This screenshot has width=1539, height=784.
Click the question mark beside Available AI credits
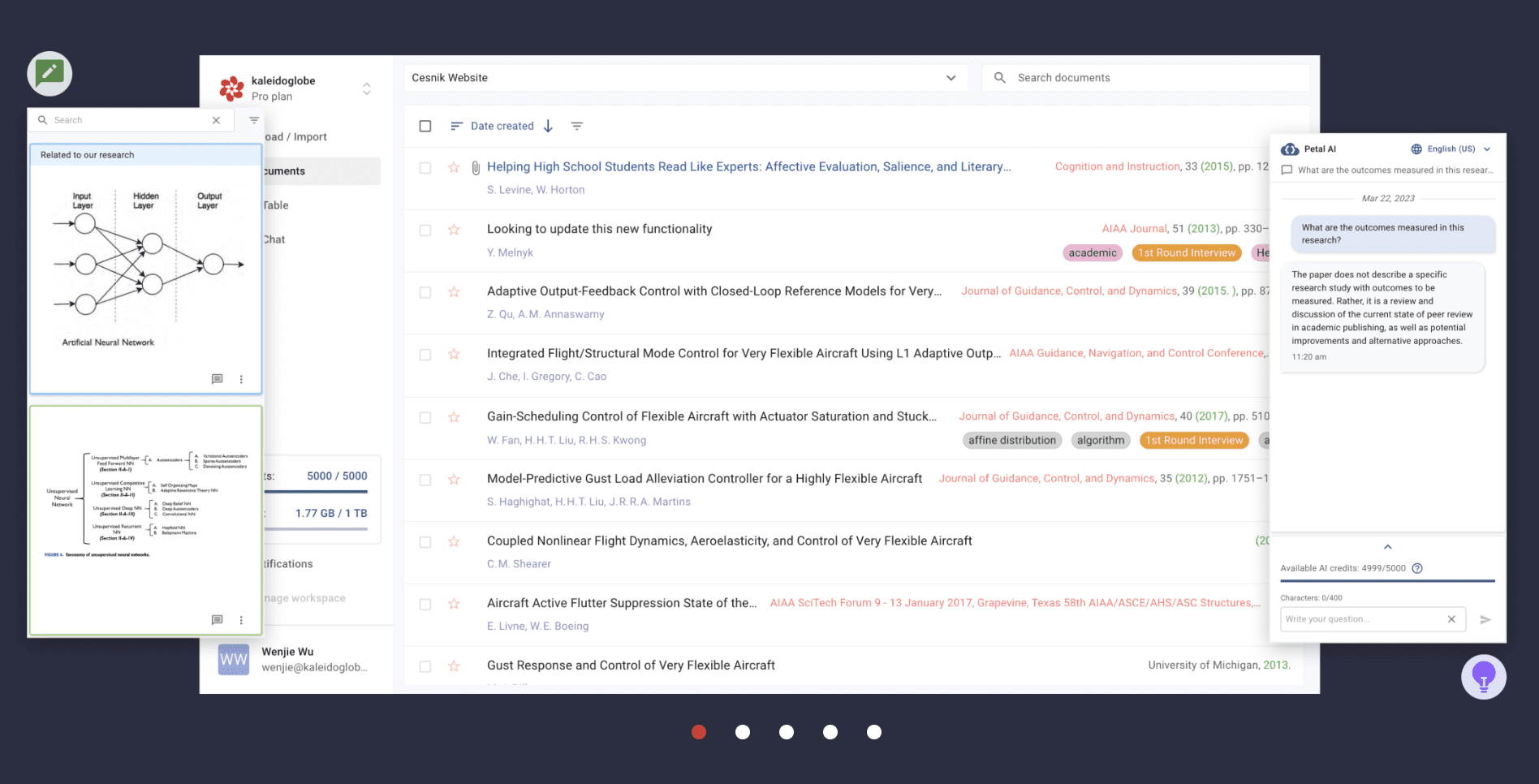(x=1417, y=568)
